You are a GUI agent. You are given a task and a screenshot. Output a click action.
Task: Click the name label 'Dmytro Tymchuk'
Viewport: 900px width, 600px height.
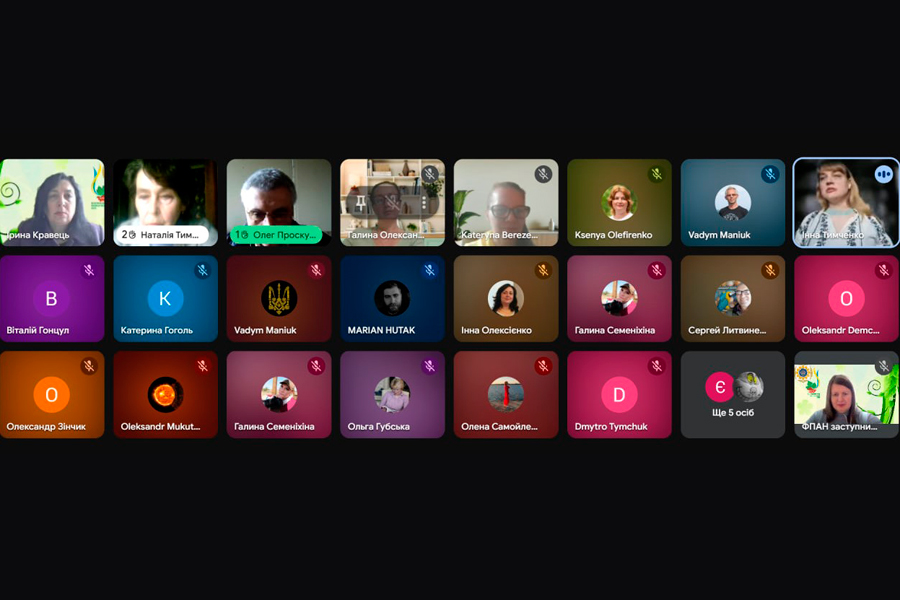611,427
